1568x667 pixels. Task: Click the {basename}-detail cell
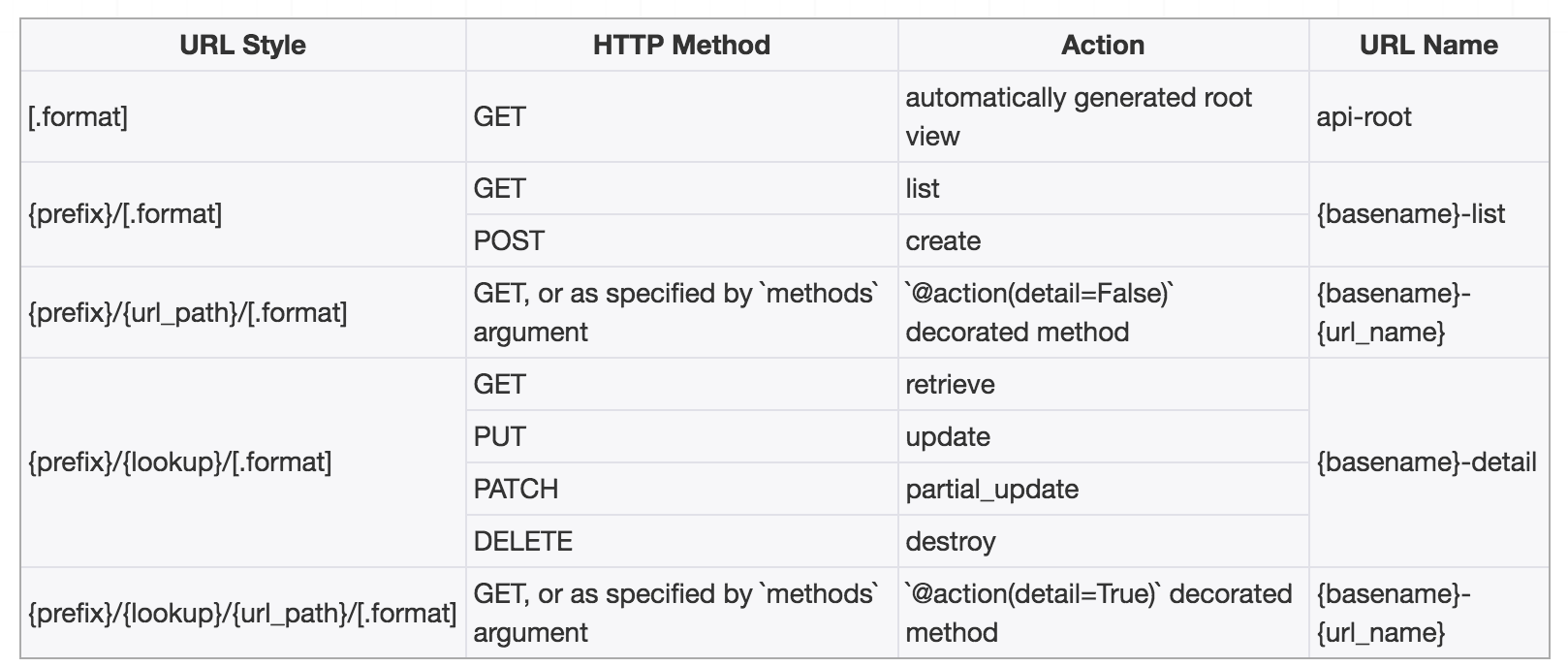[1426, 462]
